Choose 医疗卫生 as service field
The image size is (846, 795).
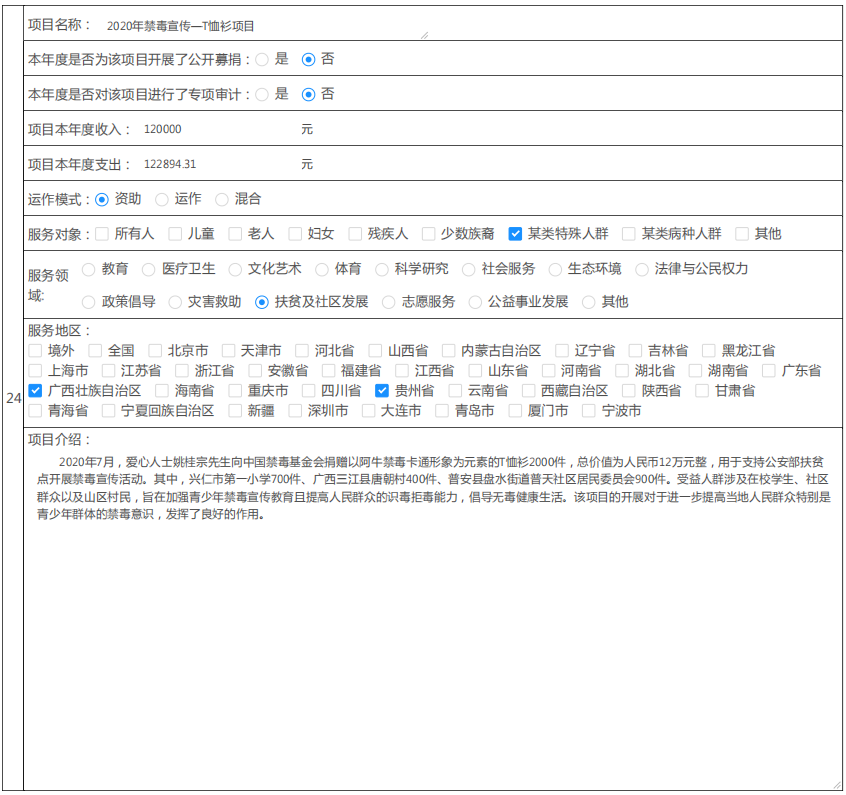[x=149, y=269]
